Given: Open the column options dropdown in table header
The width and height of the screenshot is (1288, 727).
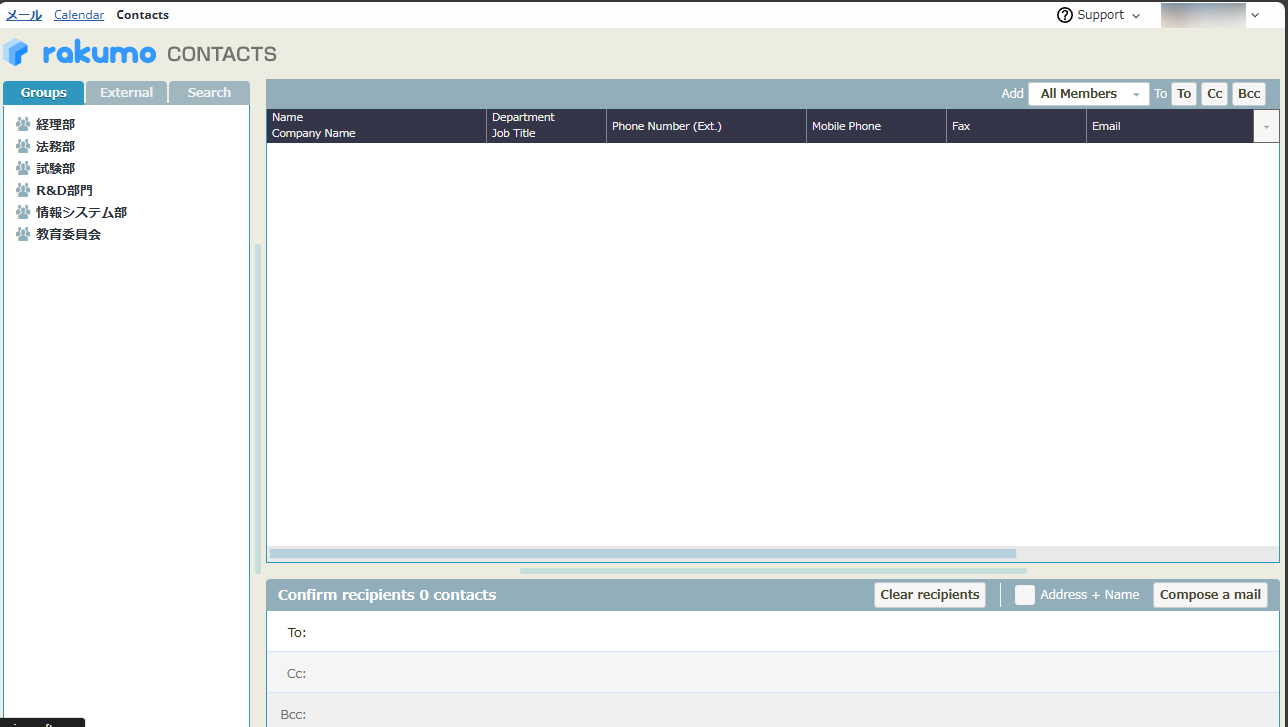Looking at the screenshot, I should (x=1266, y=127).
